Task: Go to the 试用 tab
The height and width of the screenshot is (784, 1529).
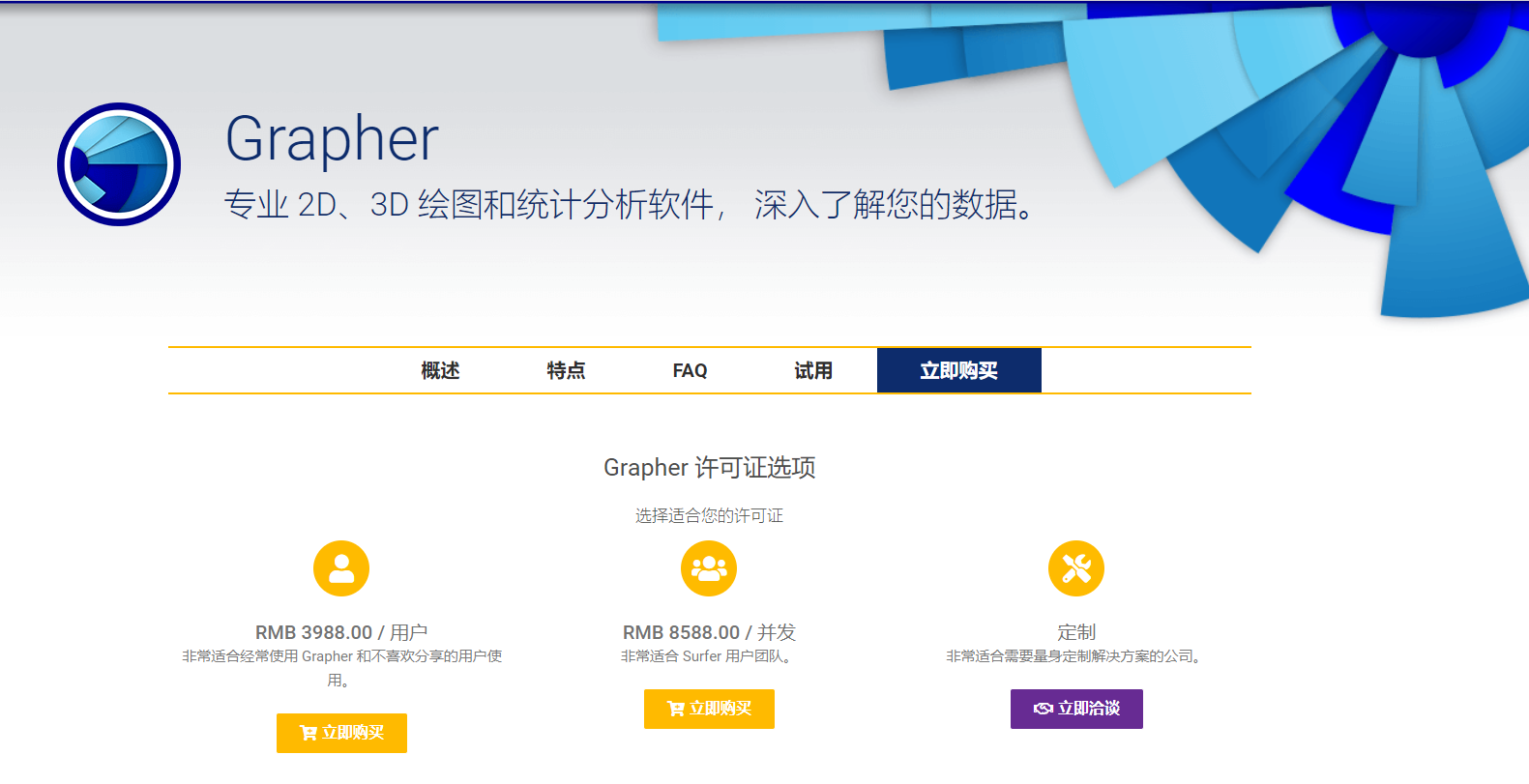Action: 813,370
